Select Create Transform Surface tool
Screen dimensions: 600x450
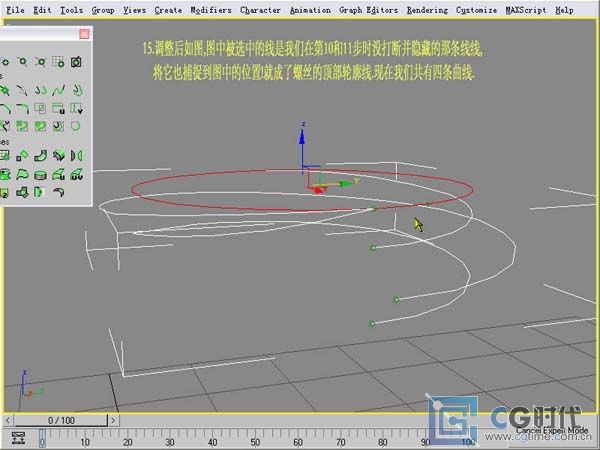[22, 156]
